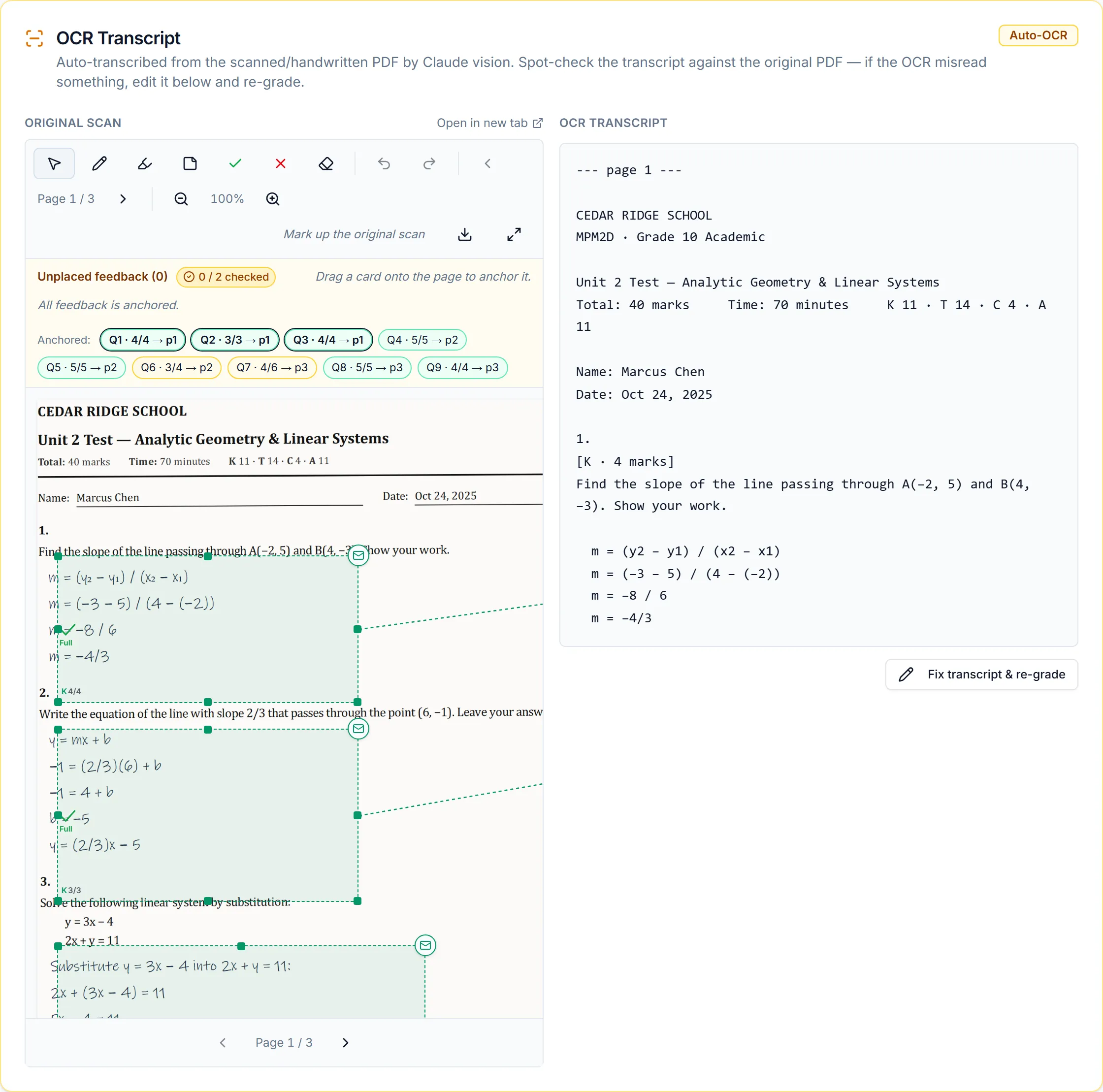Click the bottom 'Page 1 / 3' label

tap(284, 1042)
